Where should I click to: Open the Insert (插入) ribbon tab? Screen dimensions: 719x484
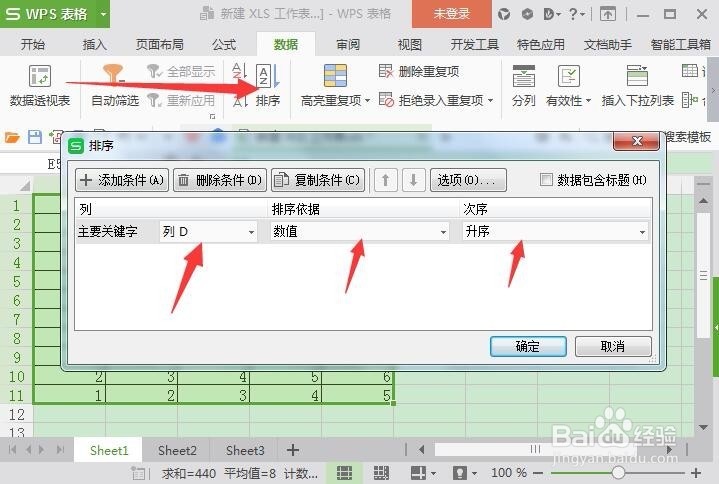(x=94, y=44)
